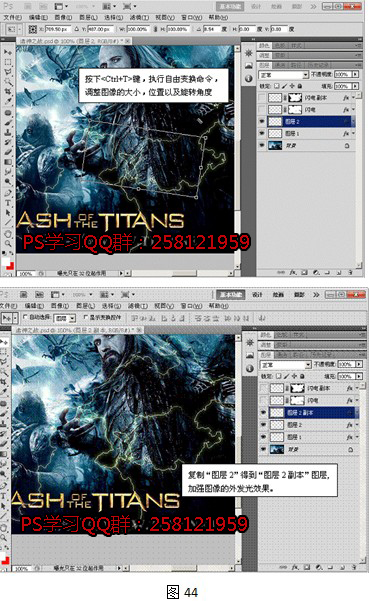Expand fx effects of 图层 2 in lower panel
Viewport: 369px width, 601px height.
(356, 425)
